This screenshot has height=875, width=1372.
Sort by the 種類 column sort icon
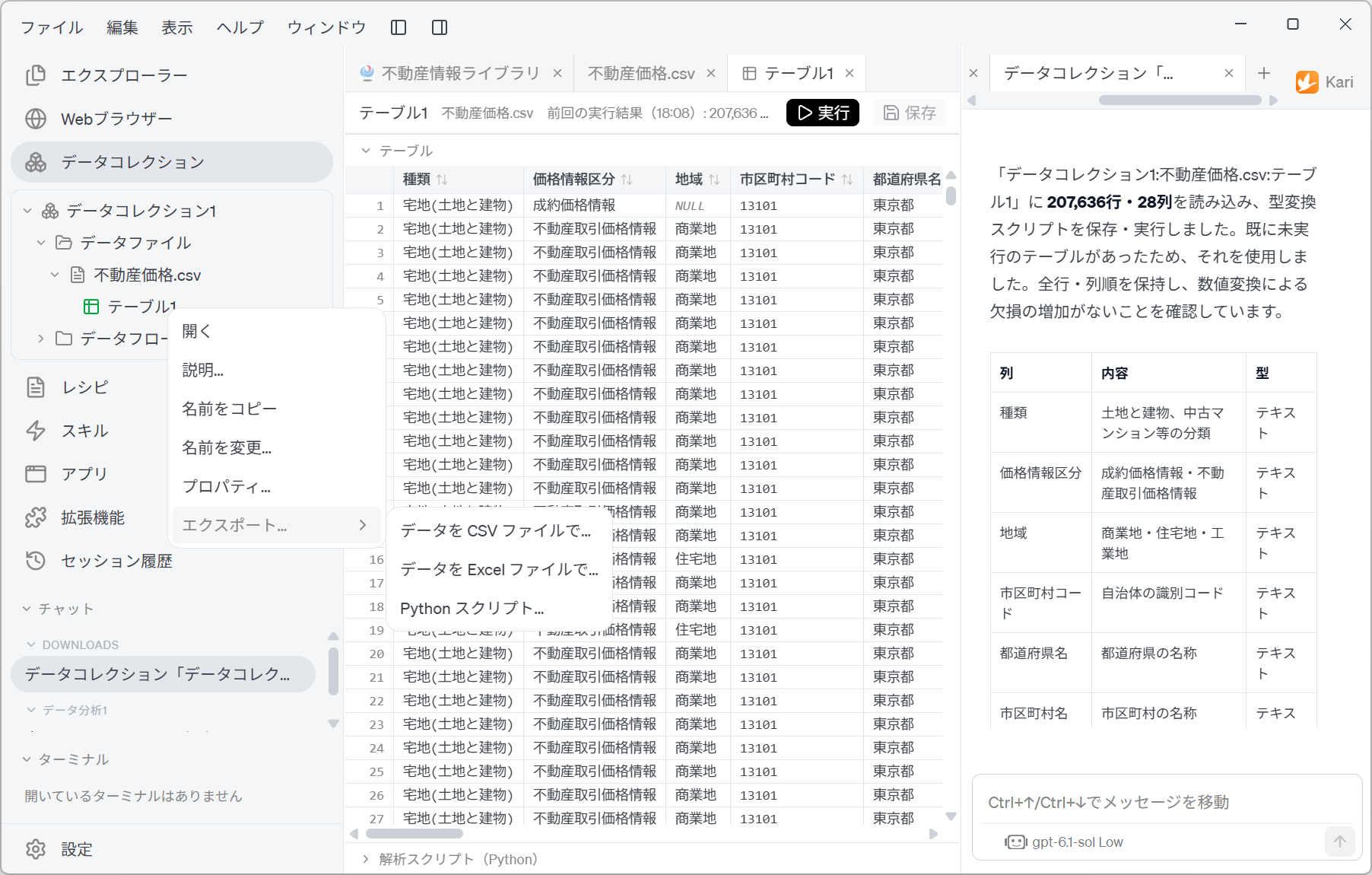tap(442, 180)
